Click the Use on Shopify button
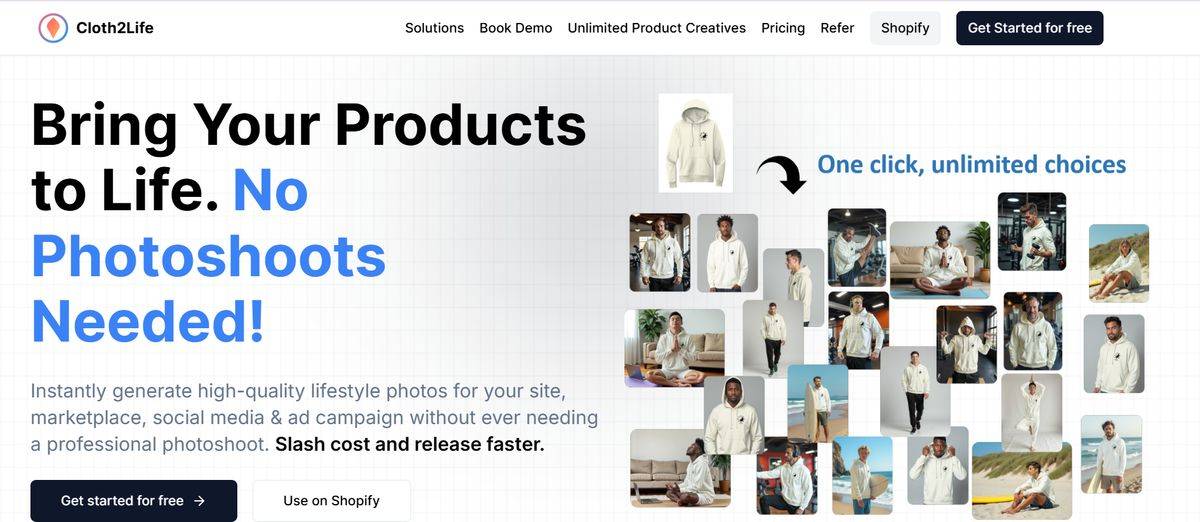 coord(332,501)
